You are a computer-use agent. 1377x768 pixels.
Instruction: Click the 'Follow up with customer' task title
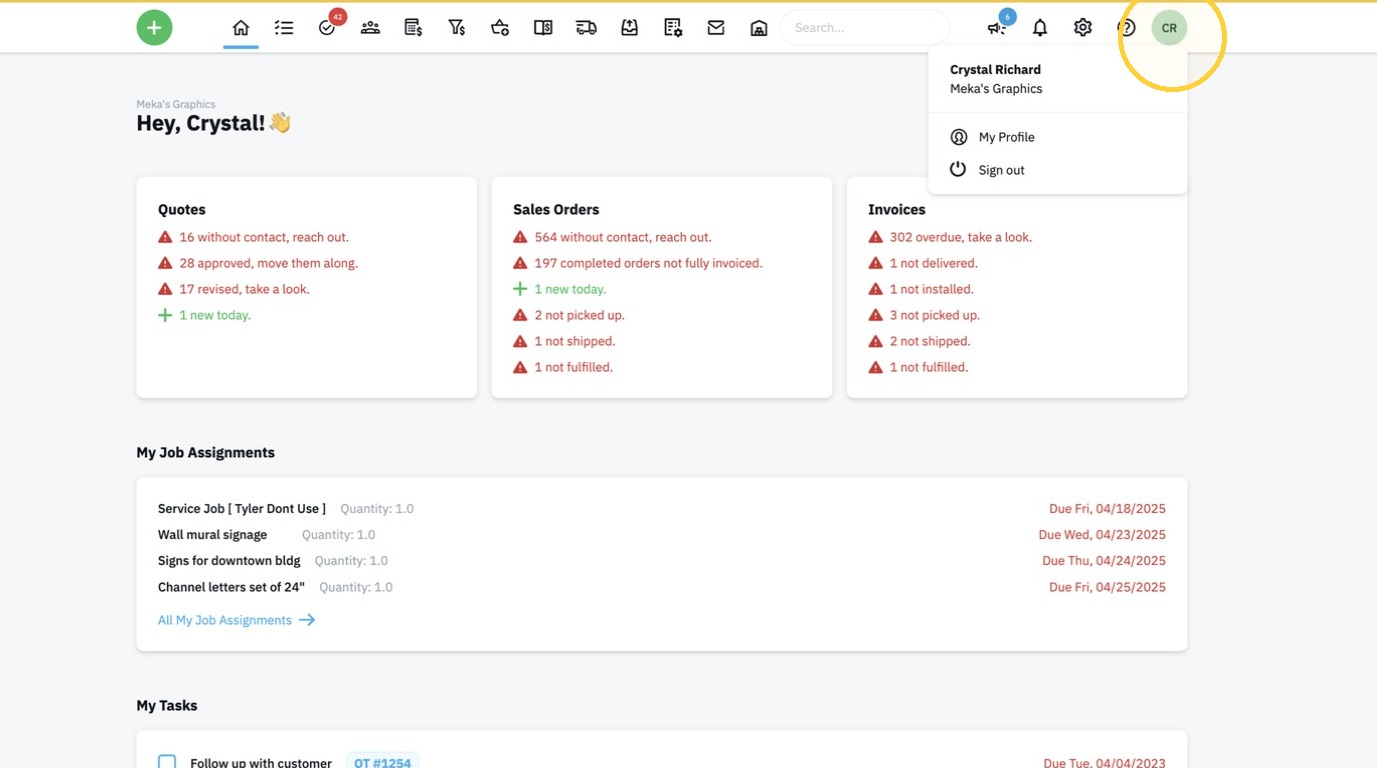pos(261,763)
